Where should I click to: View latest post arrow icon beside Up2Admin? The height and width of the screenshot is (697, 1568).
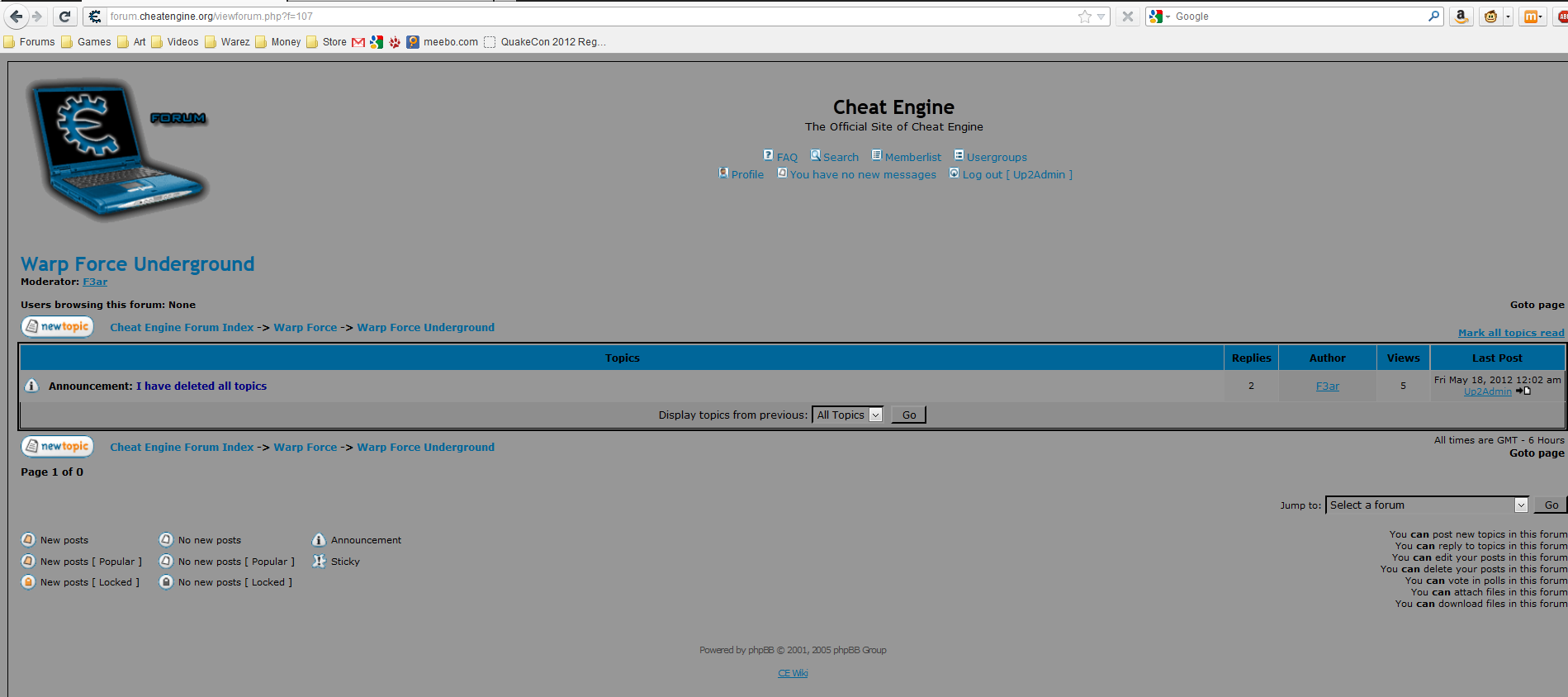pyautogui.click(x=1523, y=391)
